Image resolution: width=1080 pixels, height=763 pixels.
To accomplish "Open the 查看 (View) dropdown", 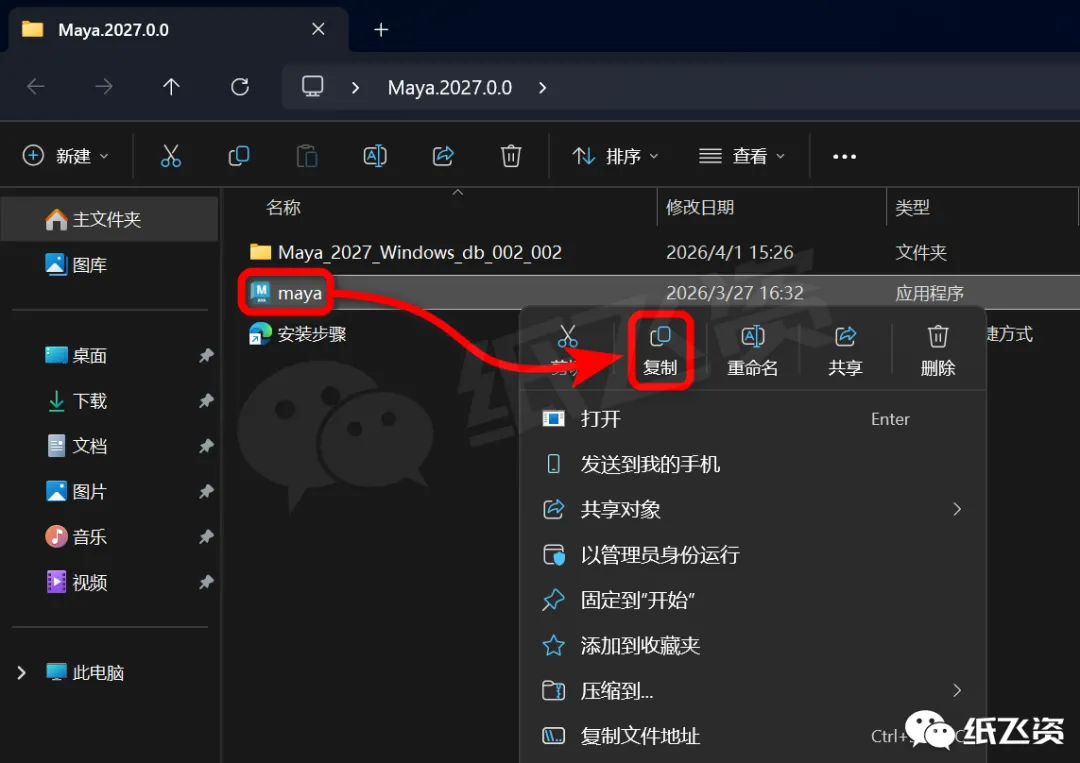I will point(742,156).
